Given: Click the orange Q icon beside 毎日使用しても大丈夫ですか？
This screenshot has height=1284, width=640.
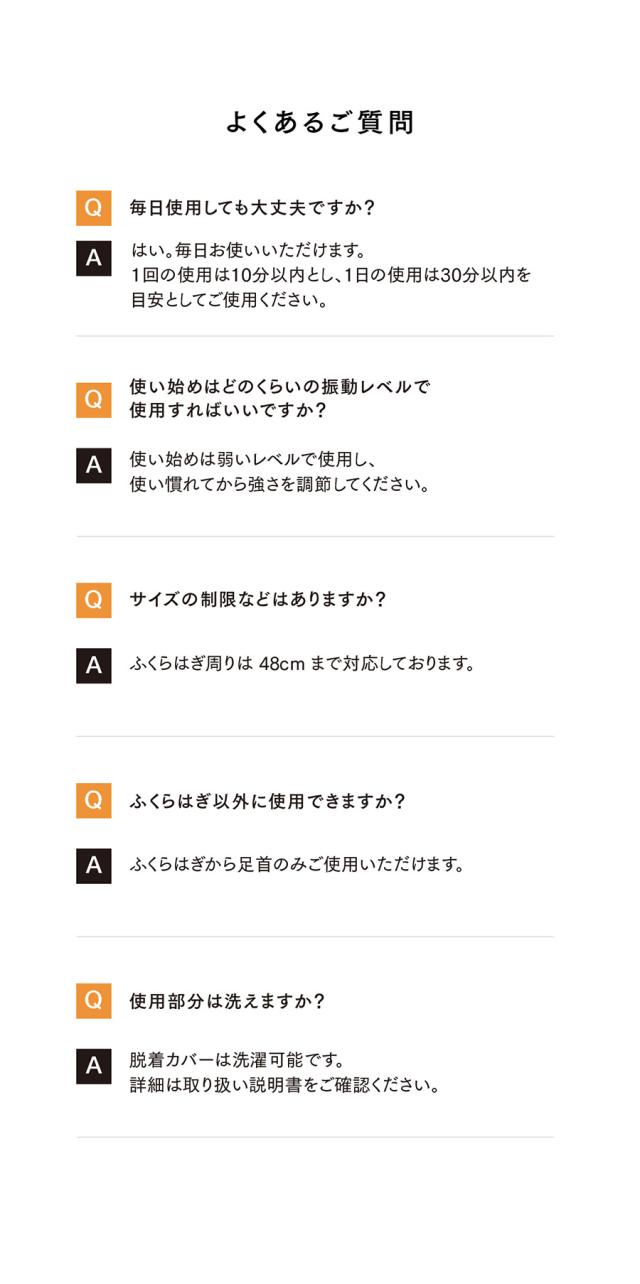Looking at the screenshot, I should point(93,208).
